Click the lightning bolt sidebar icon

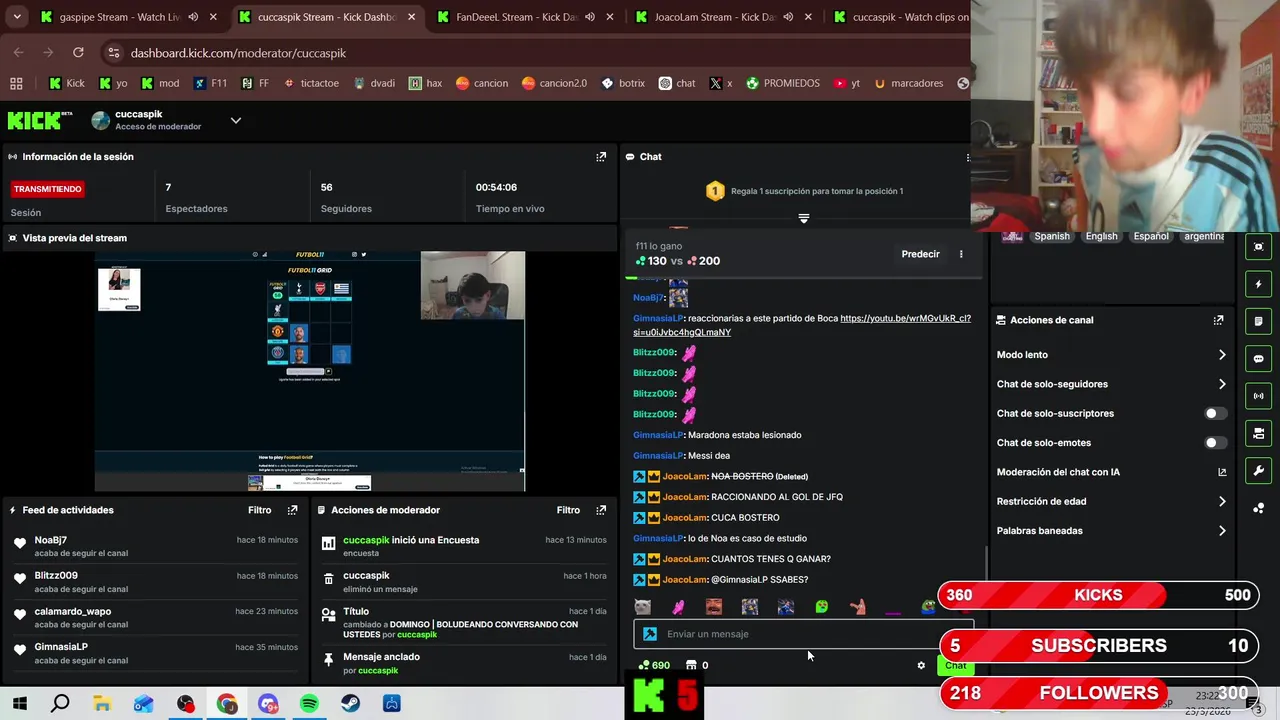[1258, 284]
